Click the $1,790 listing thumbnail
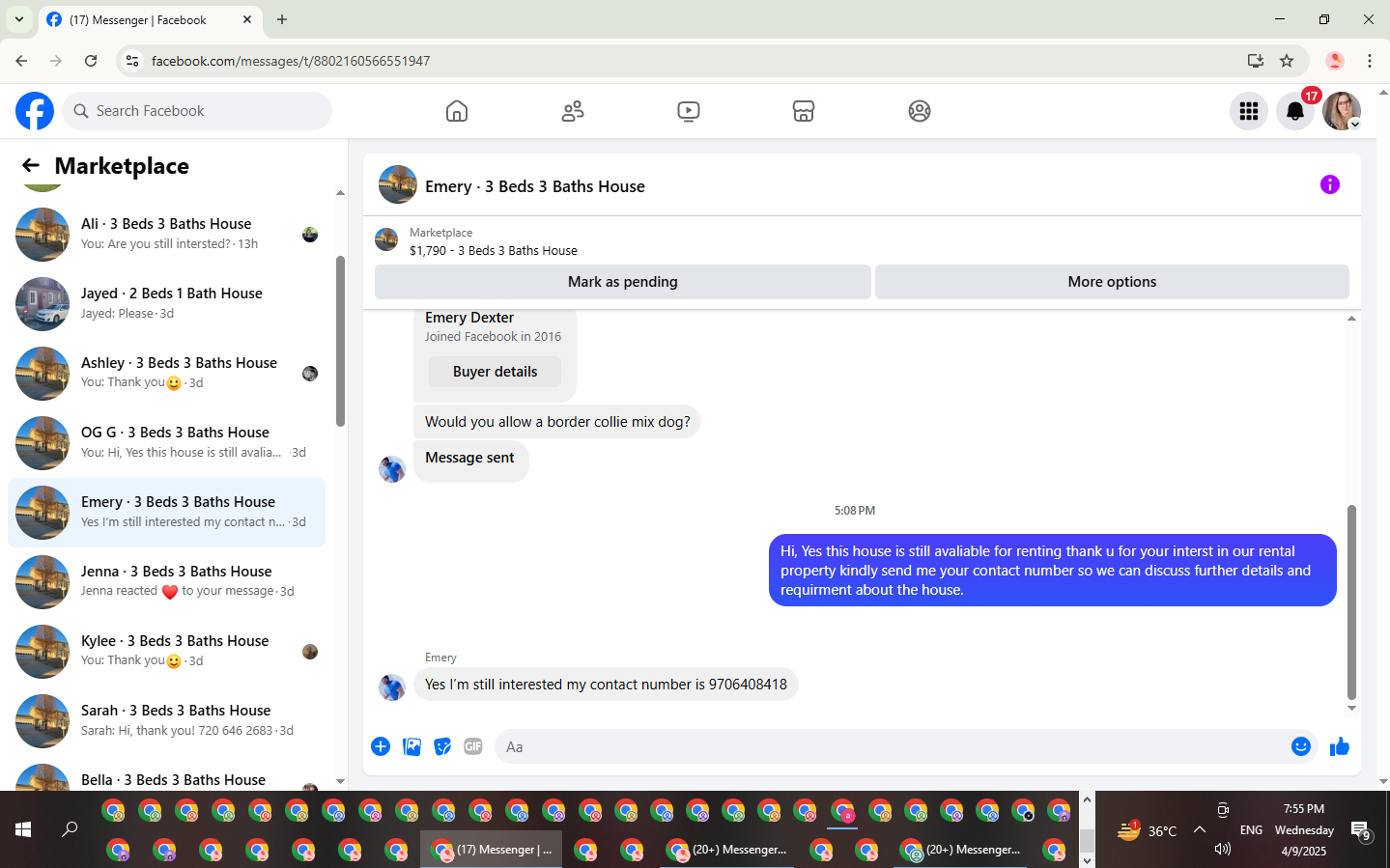The width and height of the screenshot is (1390, 868). tap(386, 239)
